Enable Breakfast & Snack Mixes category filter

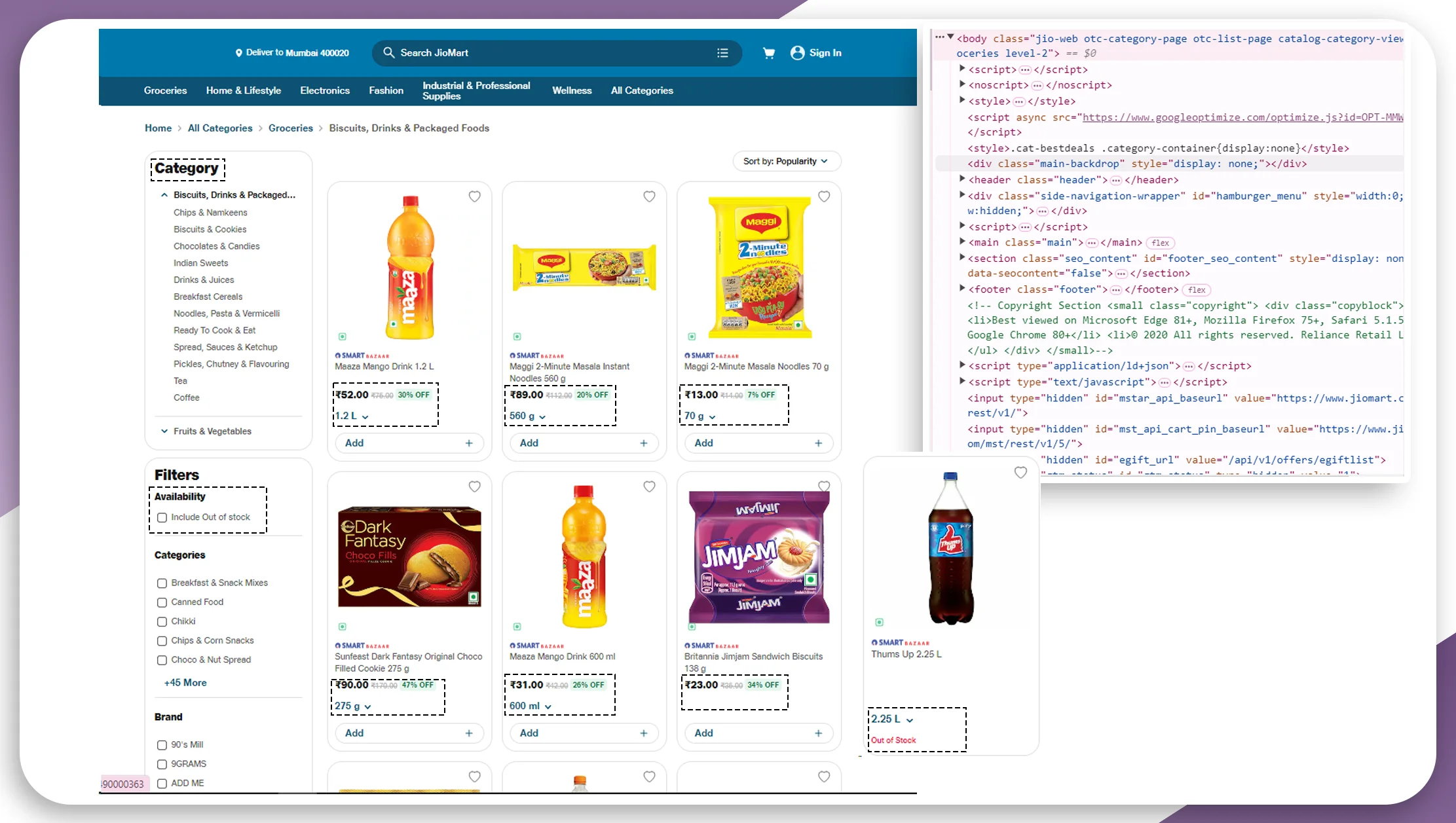[162, 583]
